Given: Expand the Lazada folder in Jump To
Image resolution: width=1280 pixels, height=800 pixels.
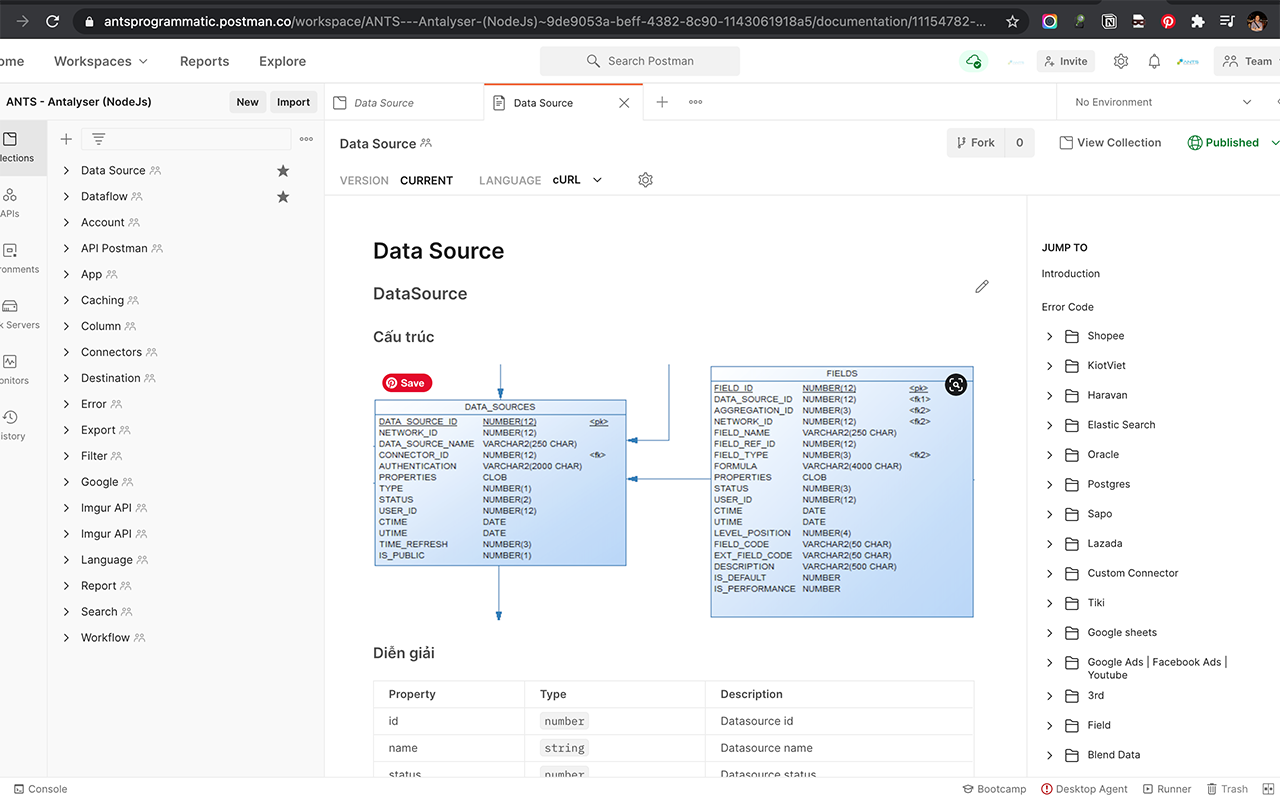Looking at the screenshot, I should tap(1050, 544).
